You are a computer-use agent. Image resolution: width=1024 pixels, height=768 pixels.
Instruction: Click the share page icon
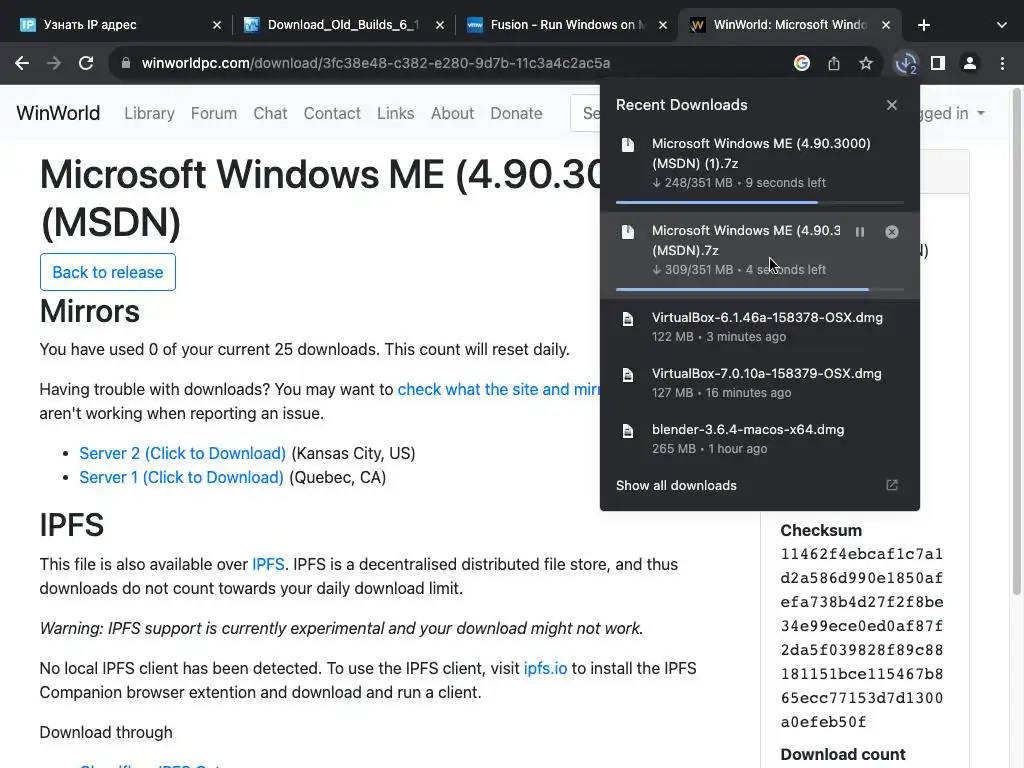(x=834, y=63)
